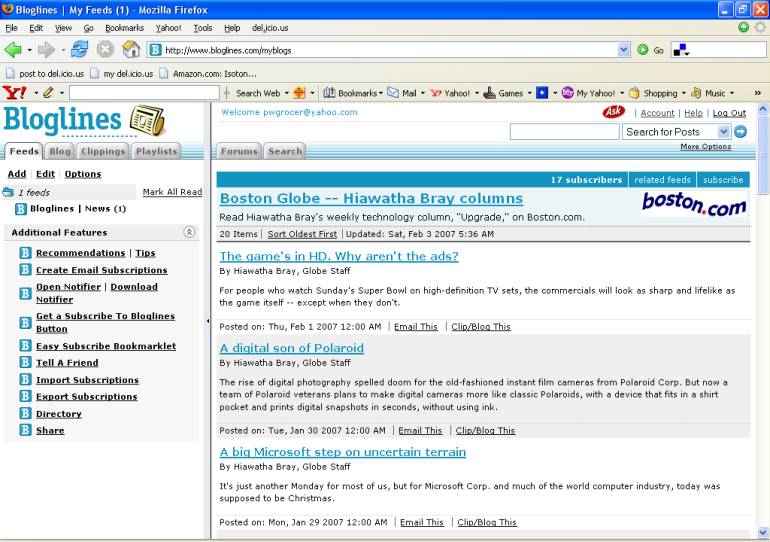The height and width of the screenshot is (542, 770).
Task: Click the boston.com logo image
Action: tap(694, 203)
